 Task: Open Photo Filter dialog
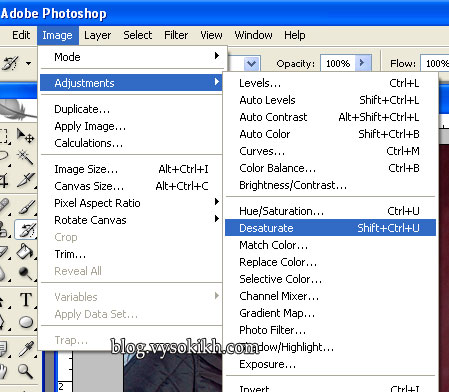coord(330,330)
